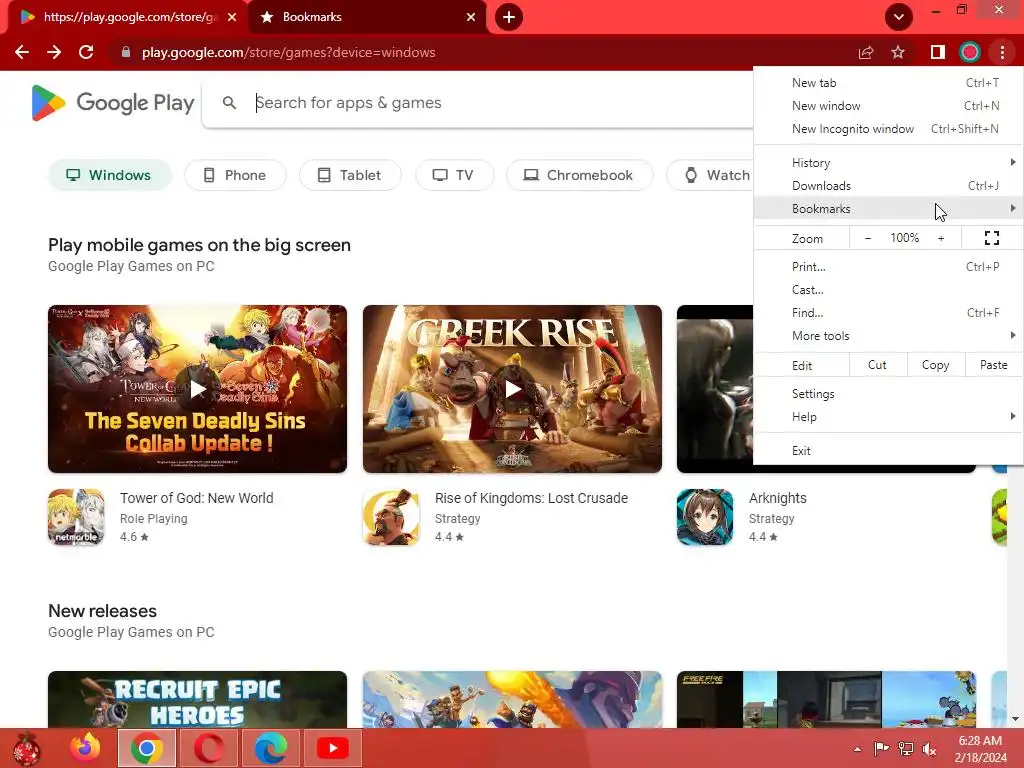Open the Rise of Kingdoms app icon
1024x768 pixels.
pos(391,517)
